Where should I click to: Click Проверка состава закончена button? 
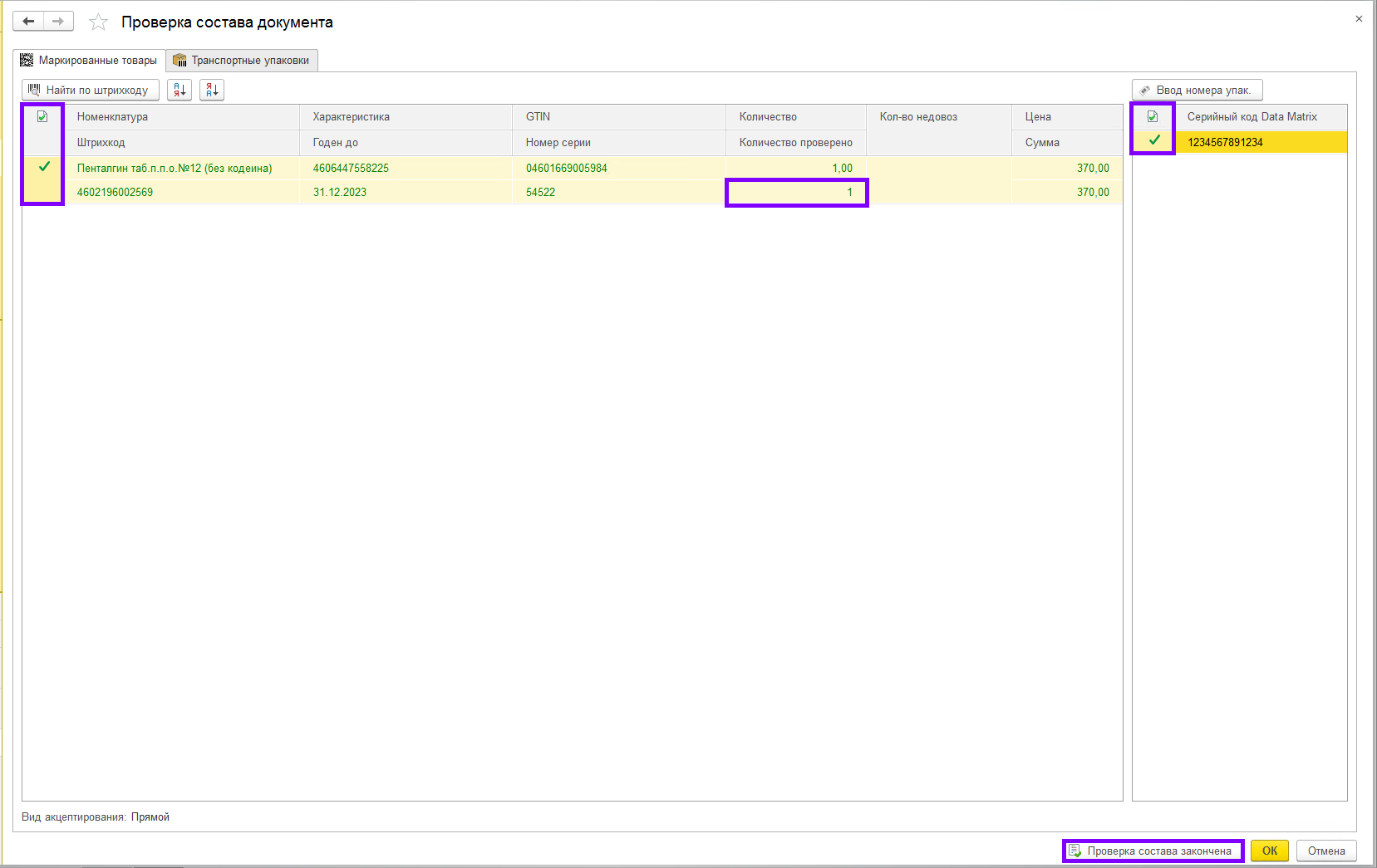pyautogui.click(x=1153, y=851)
